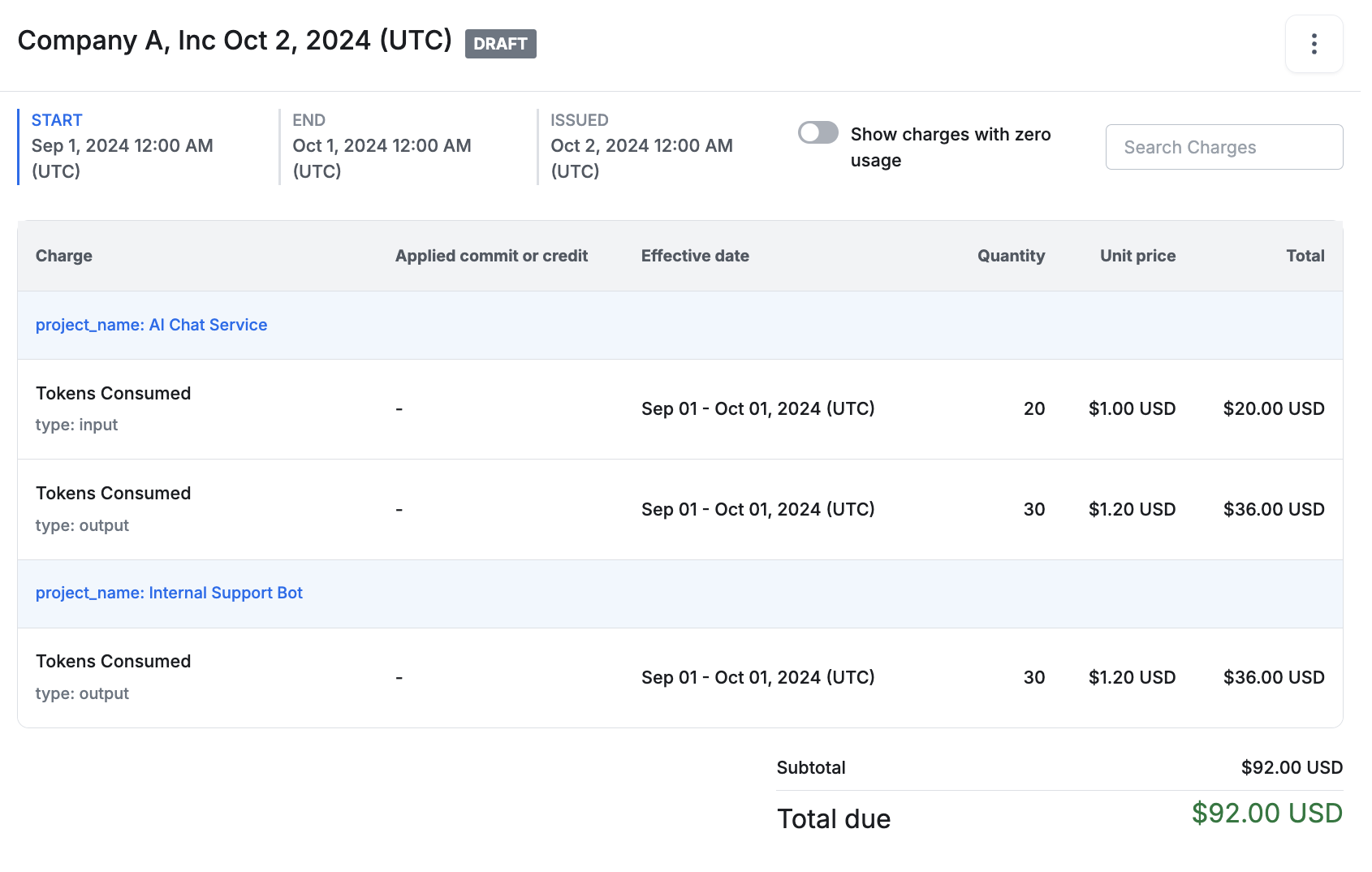The width and height of the screenshot is (1372, 872).
Task: Click the $20.00 USD row total
Action: (1273, 408)
